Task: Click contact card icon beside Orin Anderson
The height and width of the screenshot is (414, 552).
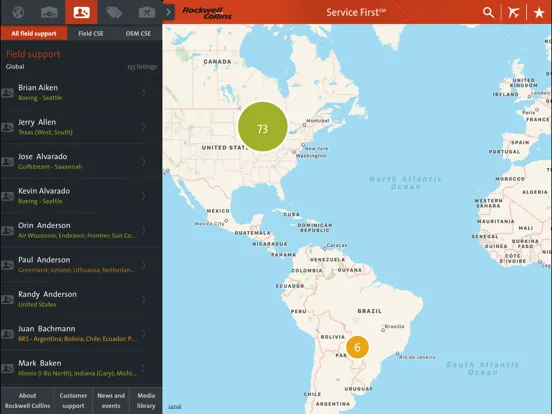Action: tap(7, 231)
